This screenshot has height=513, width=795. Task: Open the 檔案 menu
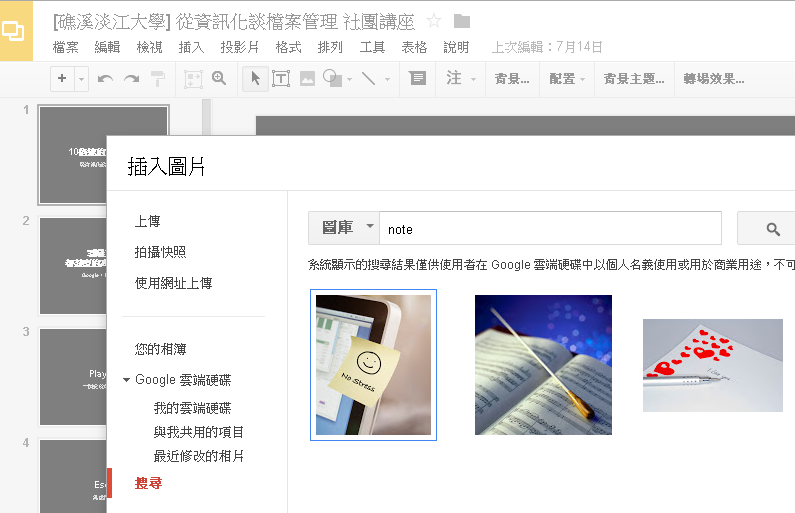66,47
